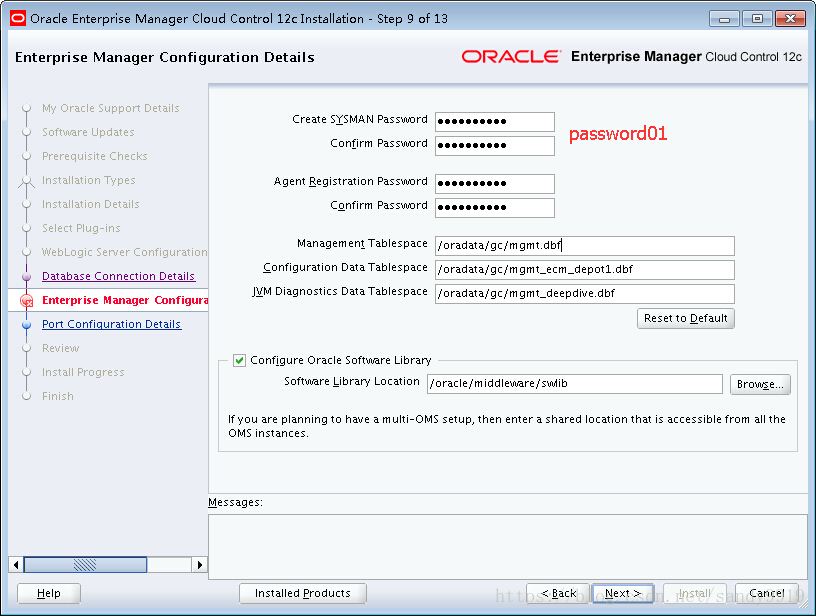Click the Port Configuration Details step bullet
Screen dimensions: 816x616
point(27,325)
